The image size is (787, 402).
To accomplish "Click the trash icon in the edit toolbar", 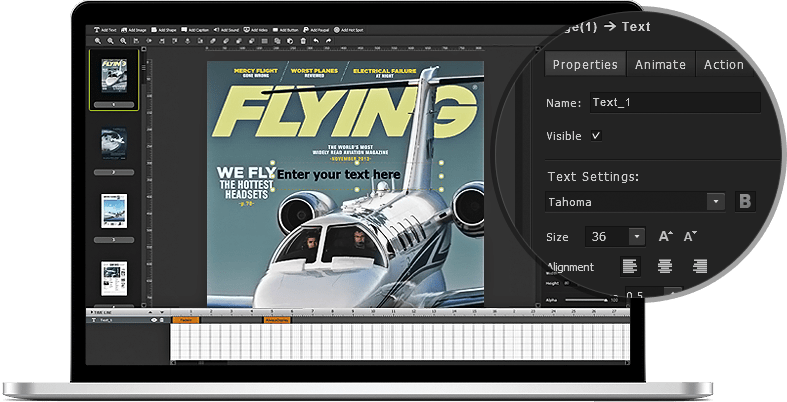I will click(303, 41).
